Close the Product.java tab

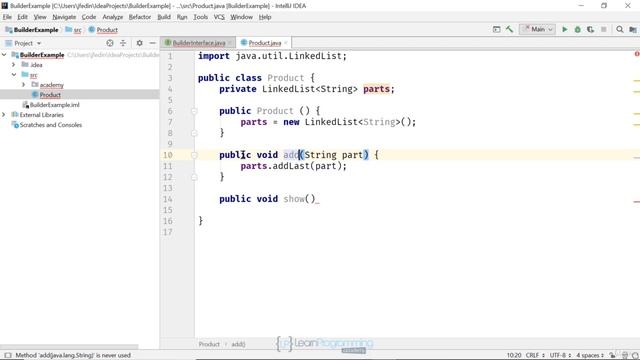tap(286, 43)
